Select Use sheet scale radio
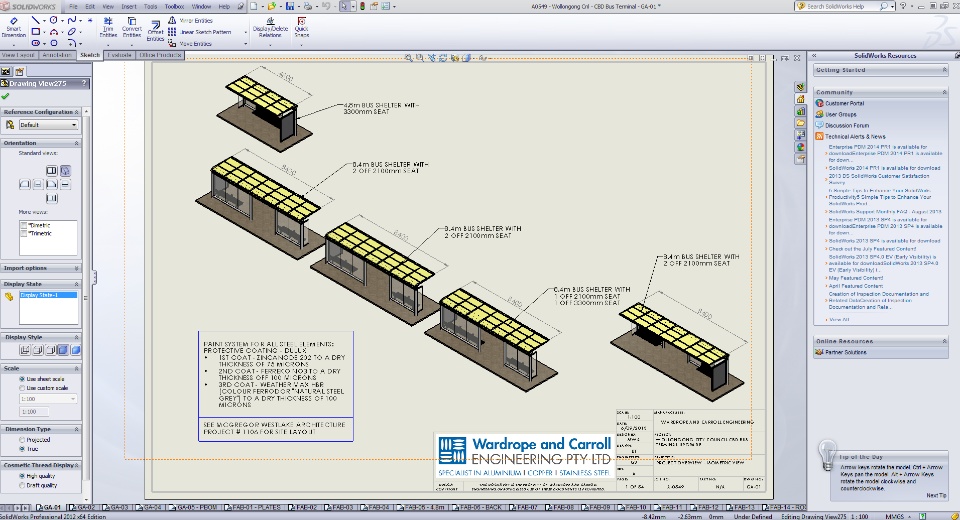 click(22, 379)
